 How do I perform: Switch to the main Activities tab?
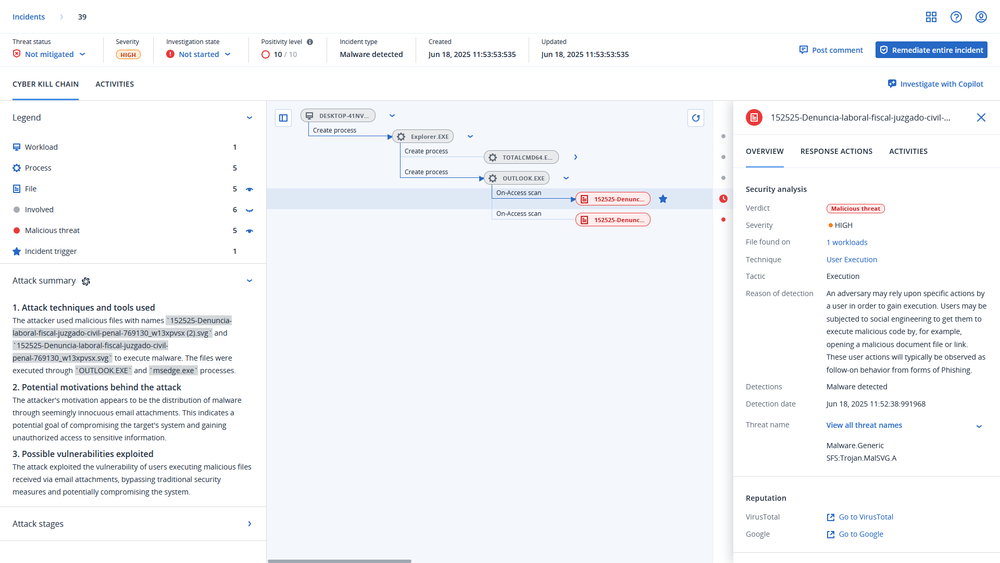(115, 84)
